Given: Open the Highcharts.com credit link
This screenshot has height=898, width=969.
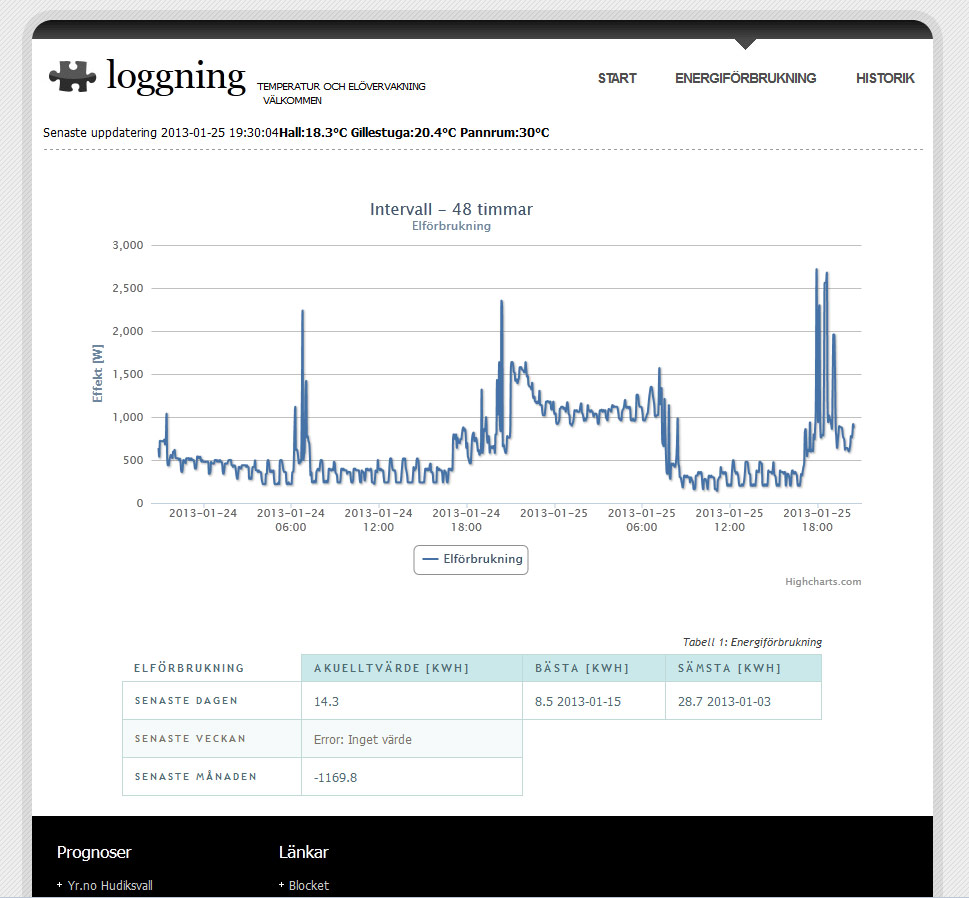Looking at the screenshot, I should pos(822,581).
